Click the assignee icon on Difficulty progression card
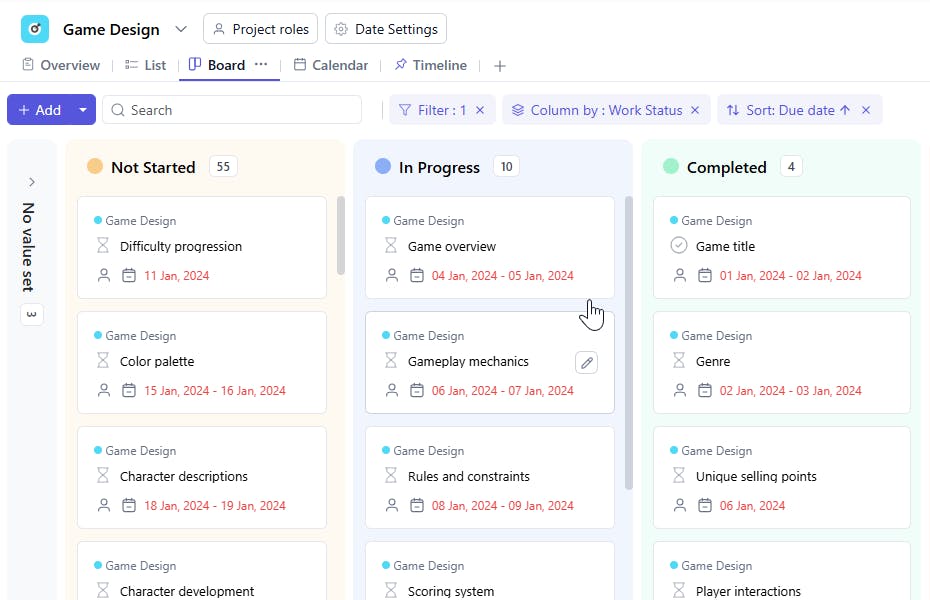930x600 pixels. (103, 276)
